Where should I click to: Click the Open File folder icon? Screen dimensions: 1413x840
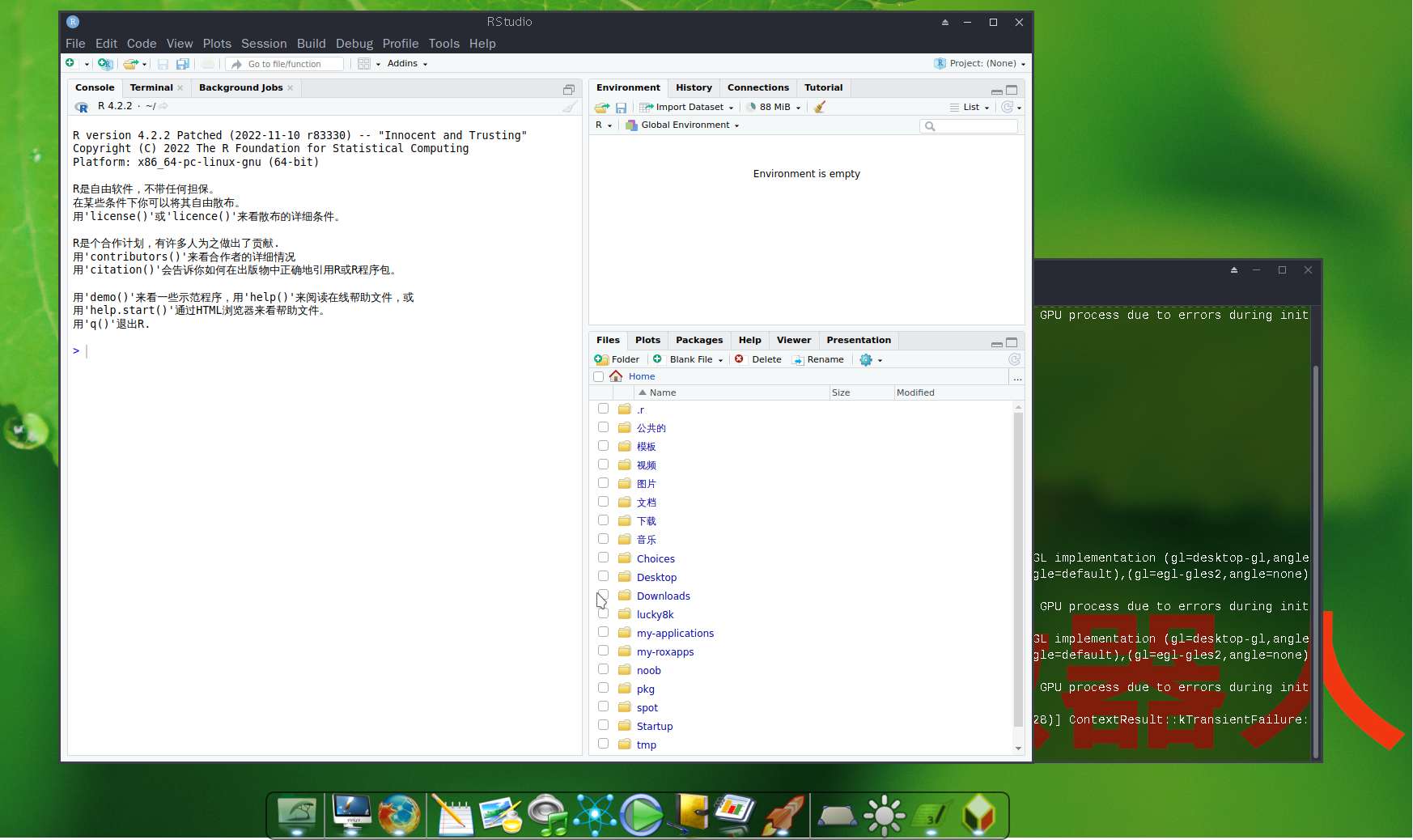(x=131, y=63)
